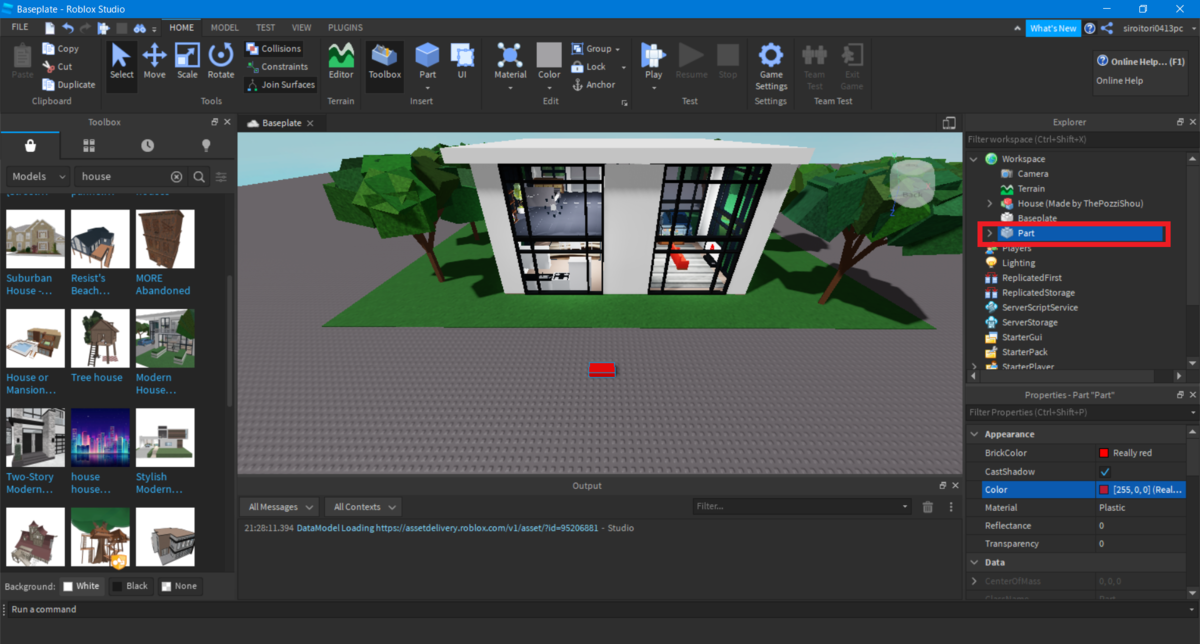Toggle Collisions setting
This screenshot has height=644, width=1200.
click(273, 48)
